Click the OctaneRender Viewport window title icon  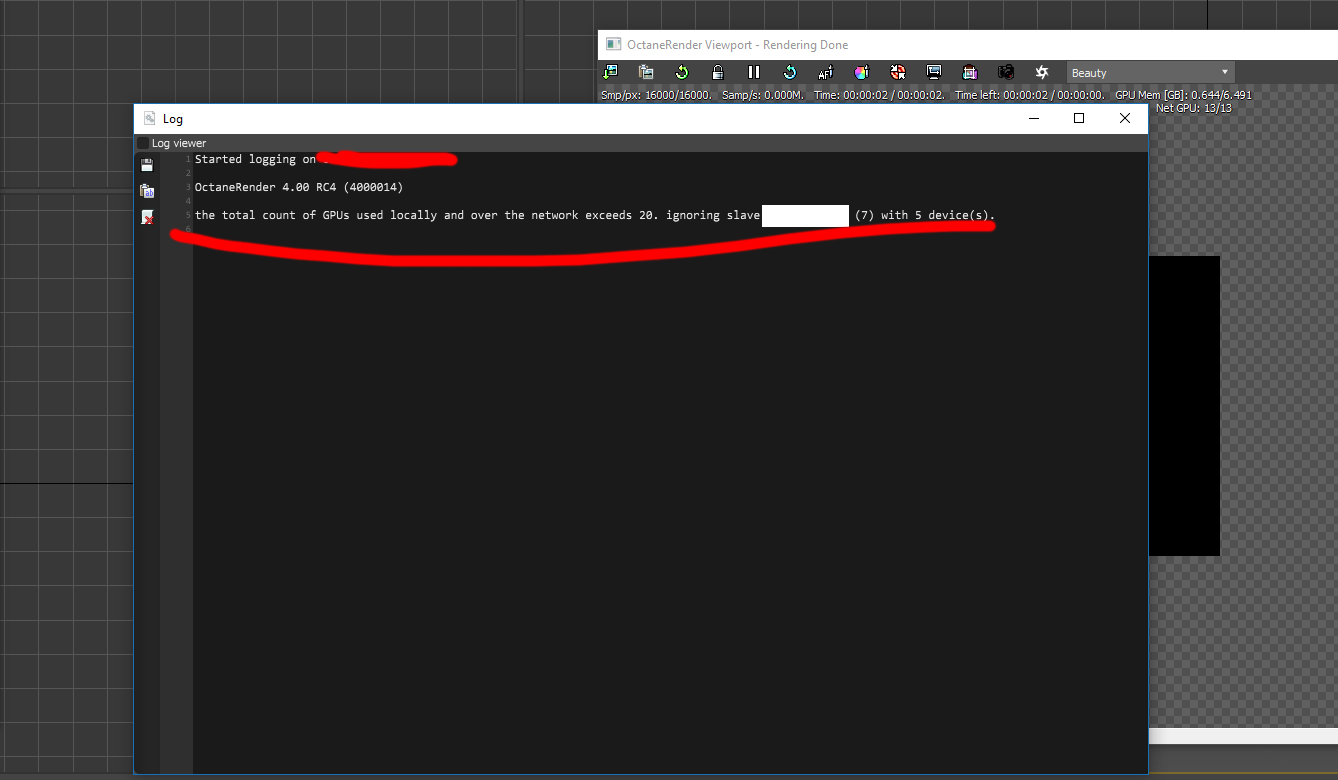pyautogui.click(x=614, y=44)
